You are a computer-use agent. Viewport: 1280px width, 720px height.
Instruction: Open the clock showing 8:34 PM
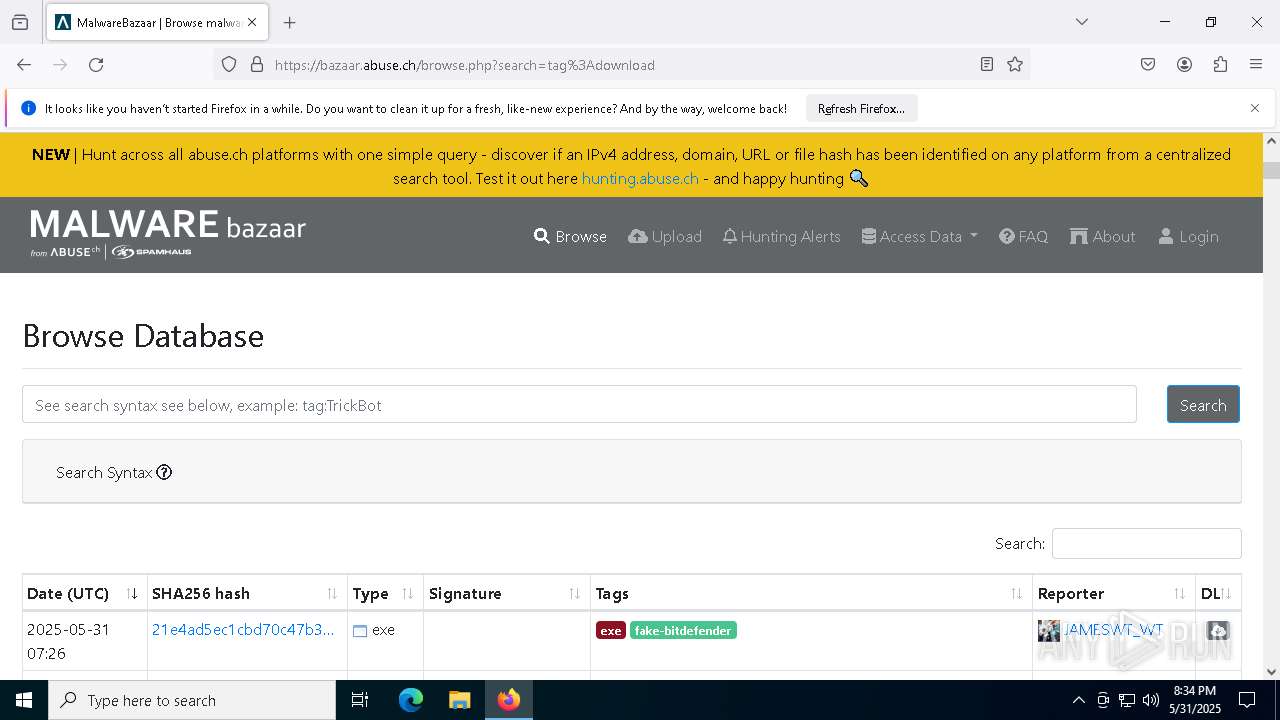[1195, 700]
